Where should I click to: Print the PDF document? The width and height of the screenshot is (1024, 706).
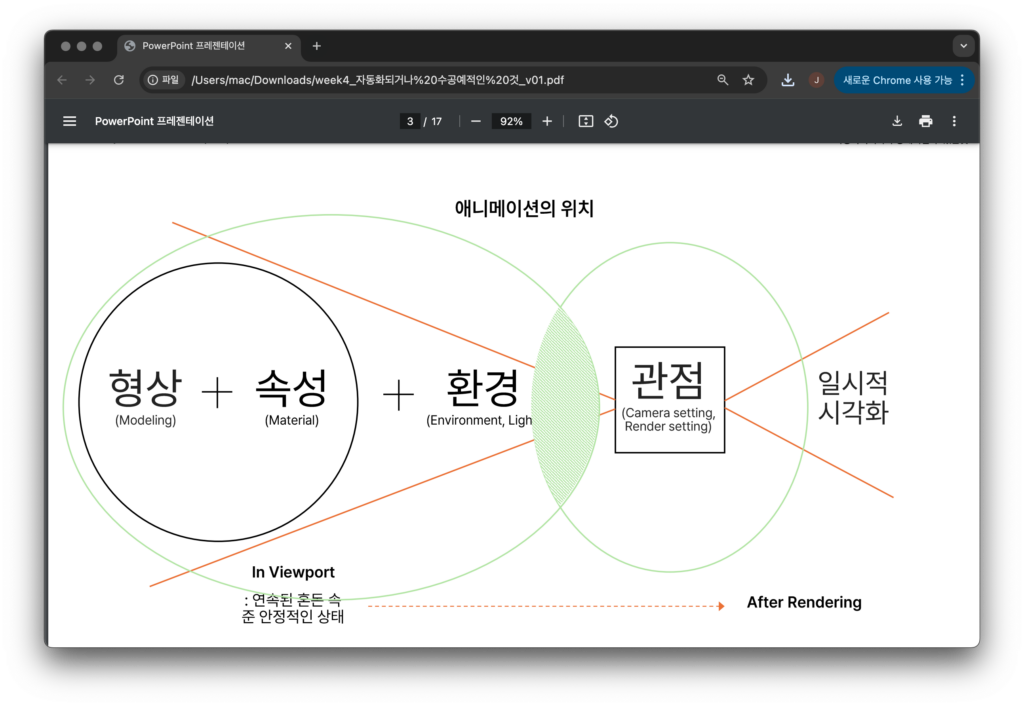coord(926,121)
